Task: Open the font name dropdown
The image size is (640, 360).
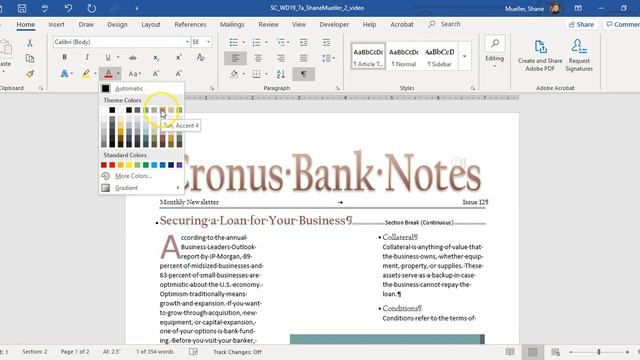Action: (187, 42)
